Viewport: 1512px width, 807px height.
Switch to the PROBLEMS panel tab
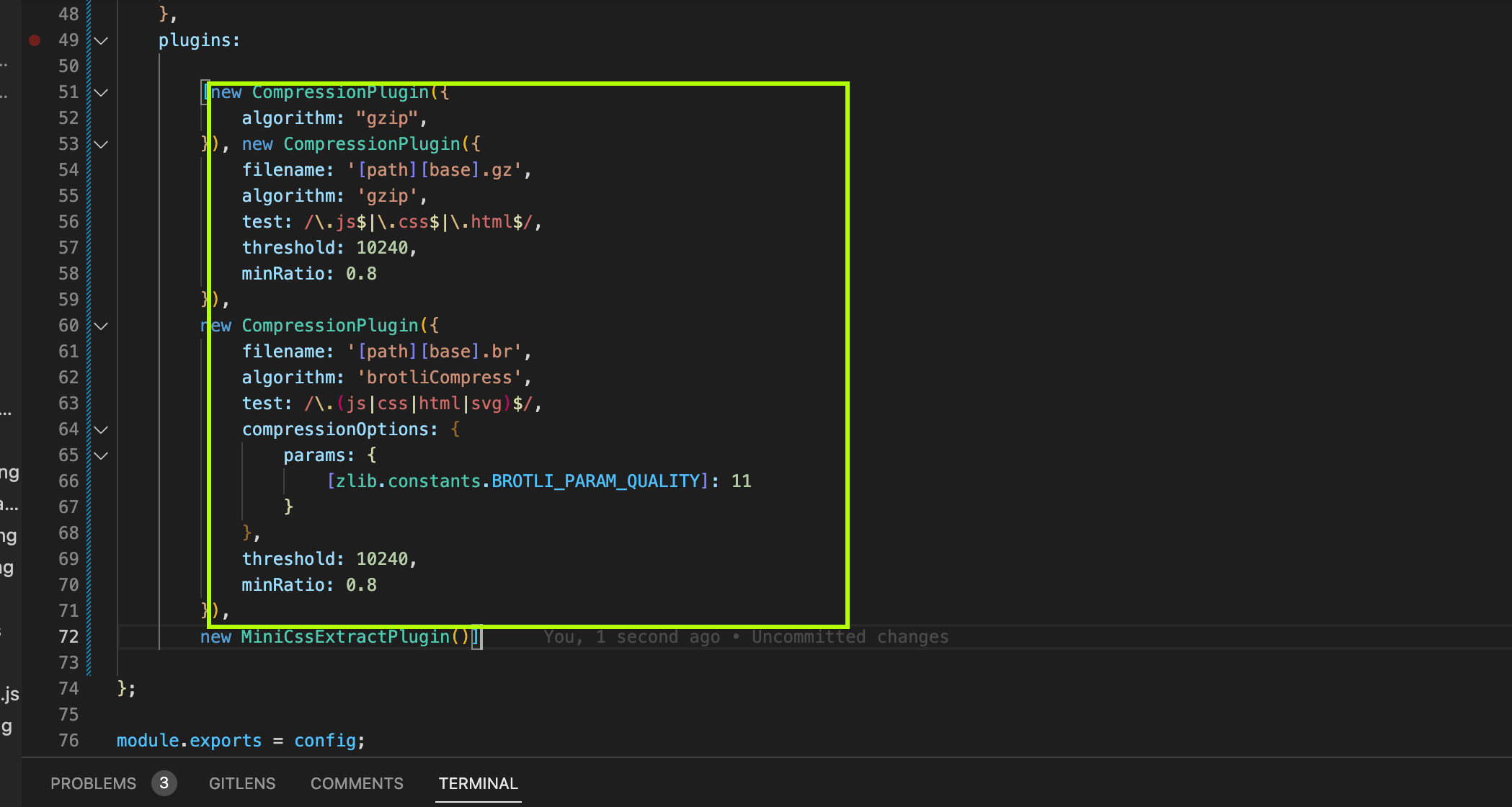tap(93, 783)
